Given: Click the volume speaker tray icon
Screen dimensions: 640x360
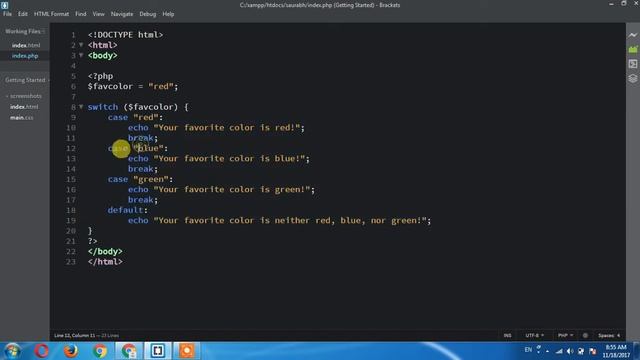Looking at the screenshot, I should 570,351.
